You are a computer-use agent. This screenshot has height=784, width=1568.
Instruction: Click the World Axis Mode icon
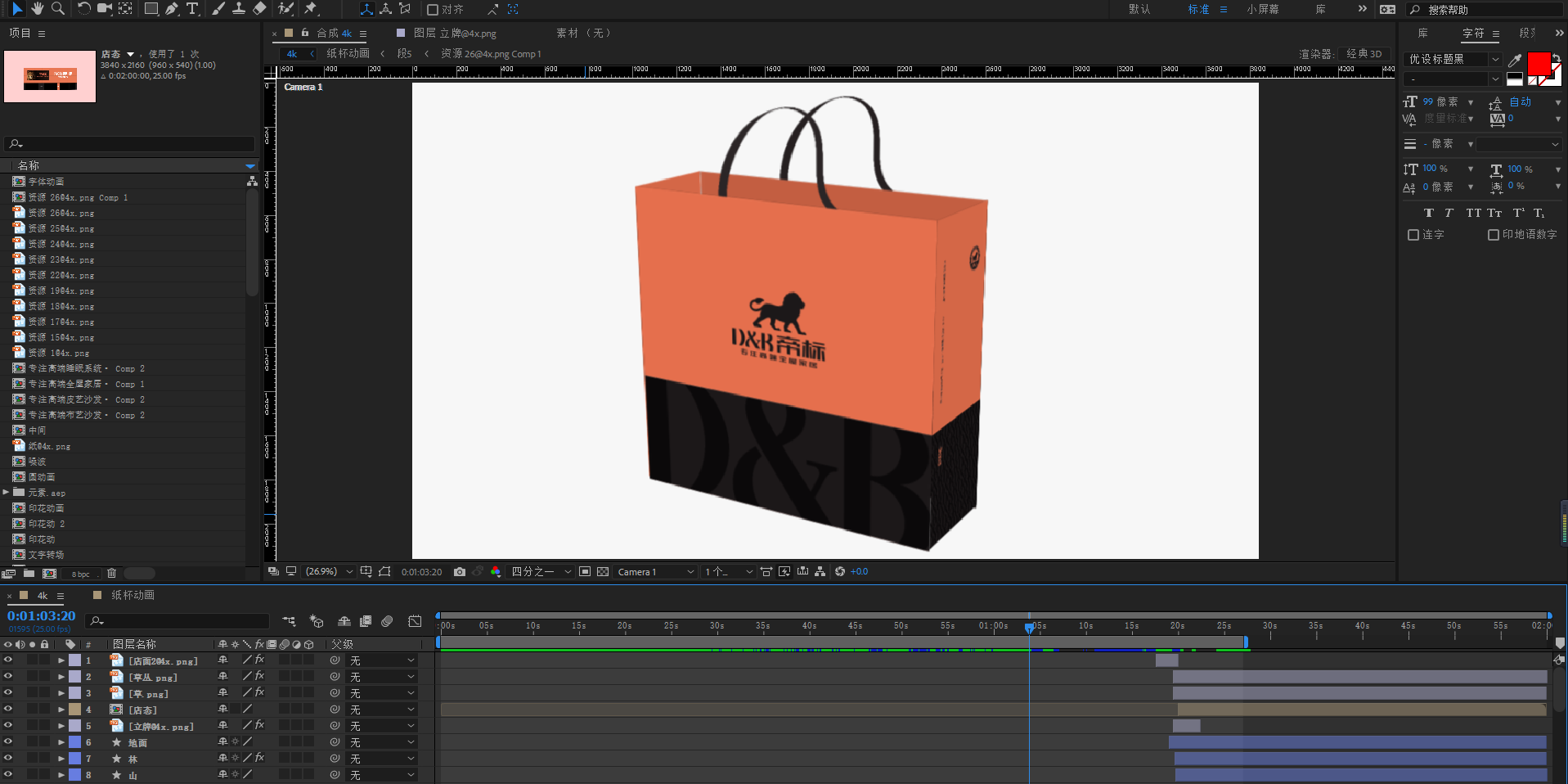point(385,9)
